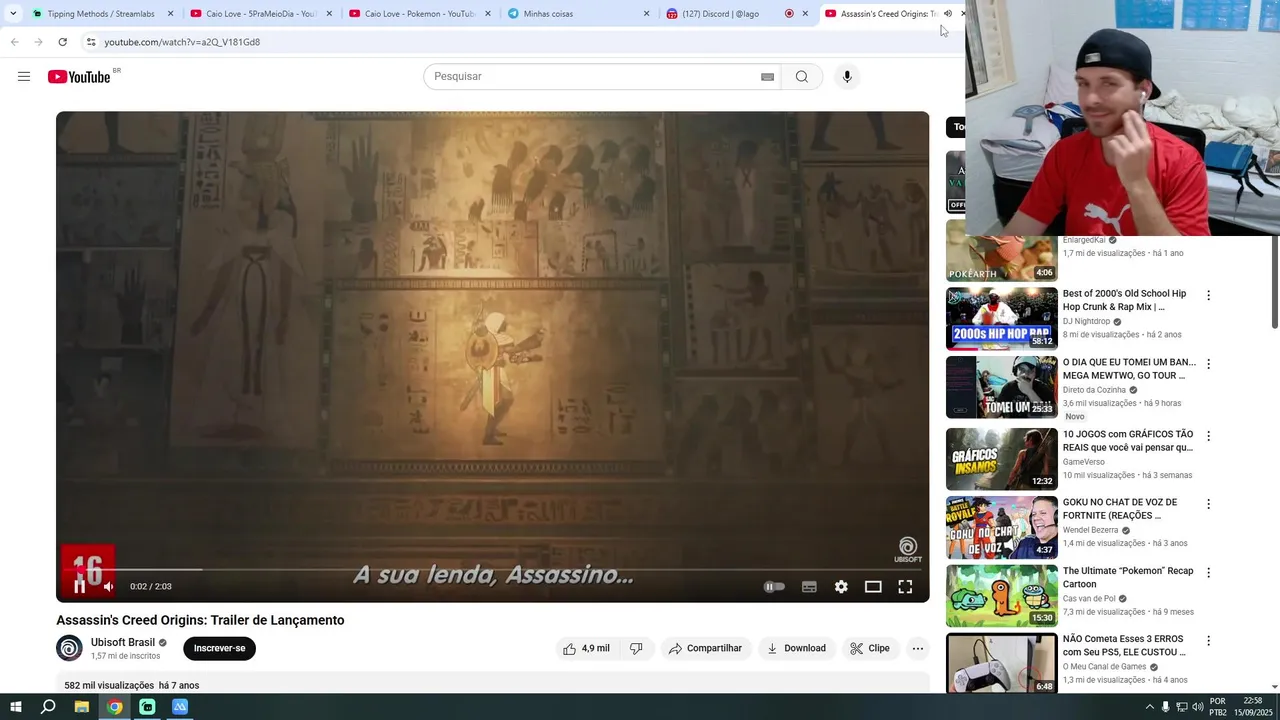Open DJ Nightdrop channel link

1087,321
